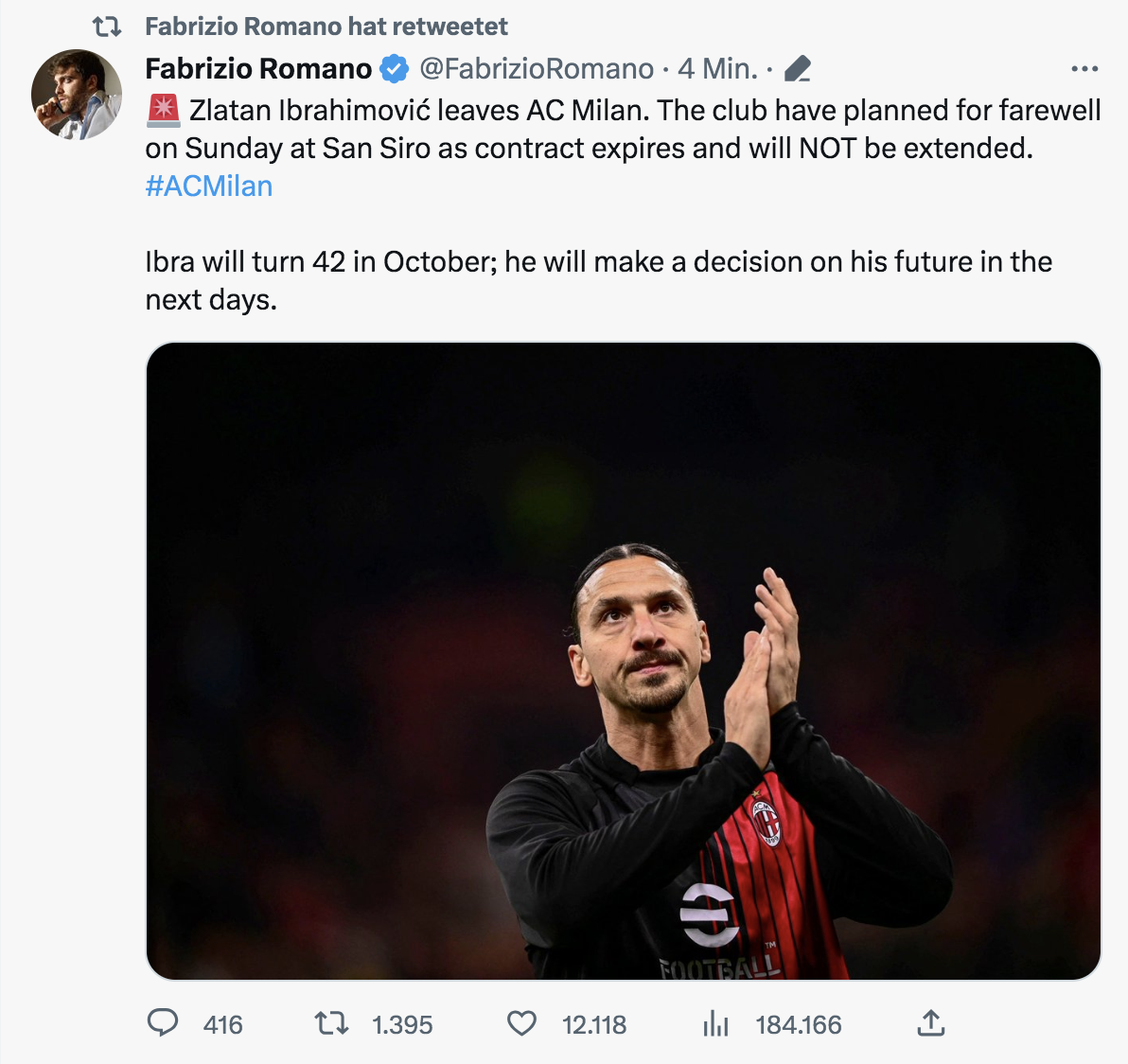Toggle the retweet arrows icon below the photo
Screen dimensions: 1128x1064
[x=331, y=1023]
